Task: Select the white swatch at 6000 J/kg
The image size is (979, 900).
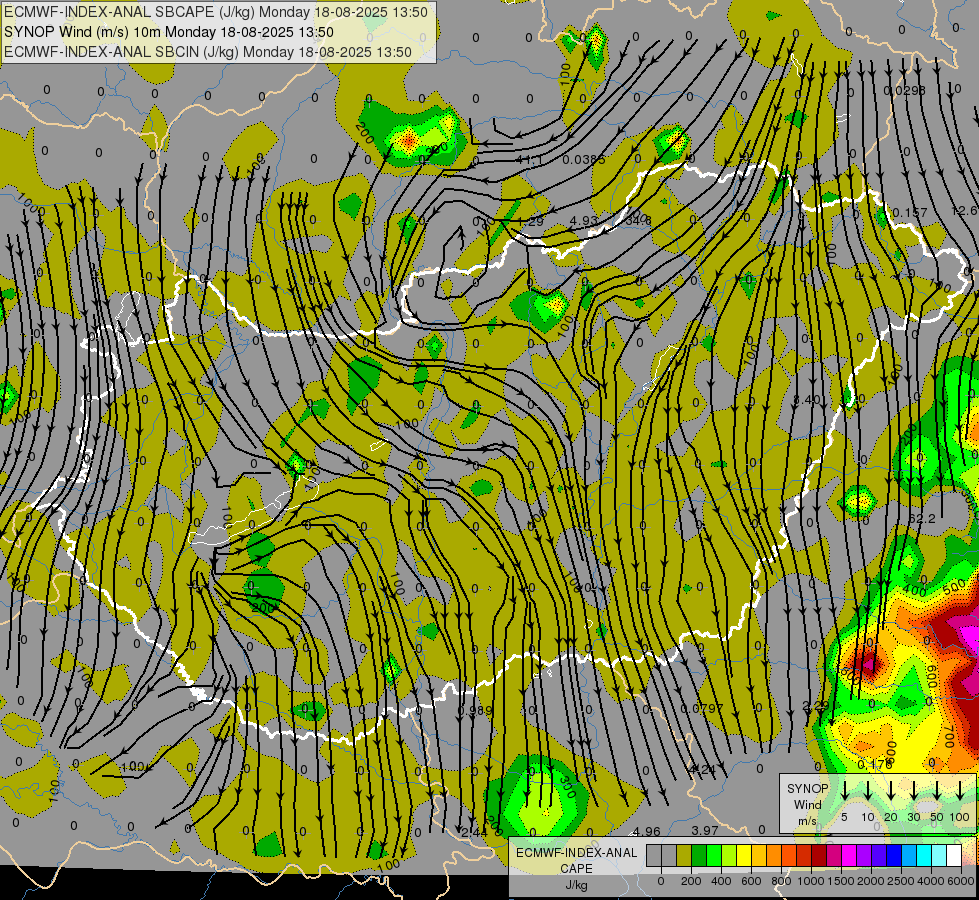Action: [955, 855]
